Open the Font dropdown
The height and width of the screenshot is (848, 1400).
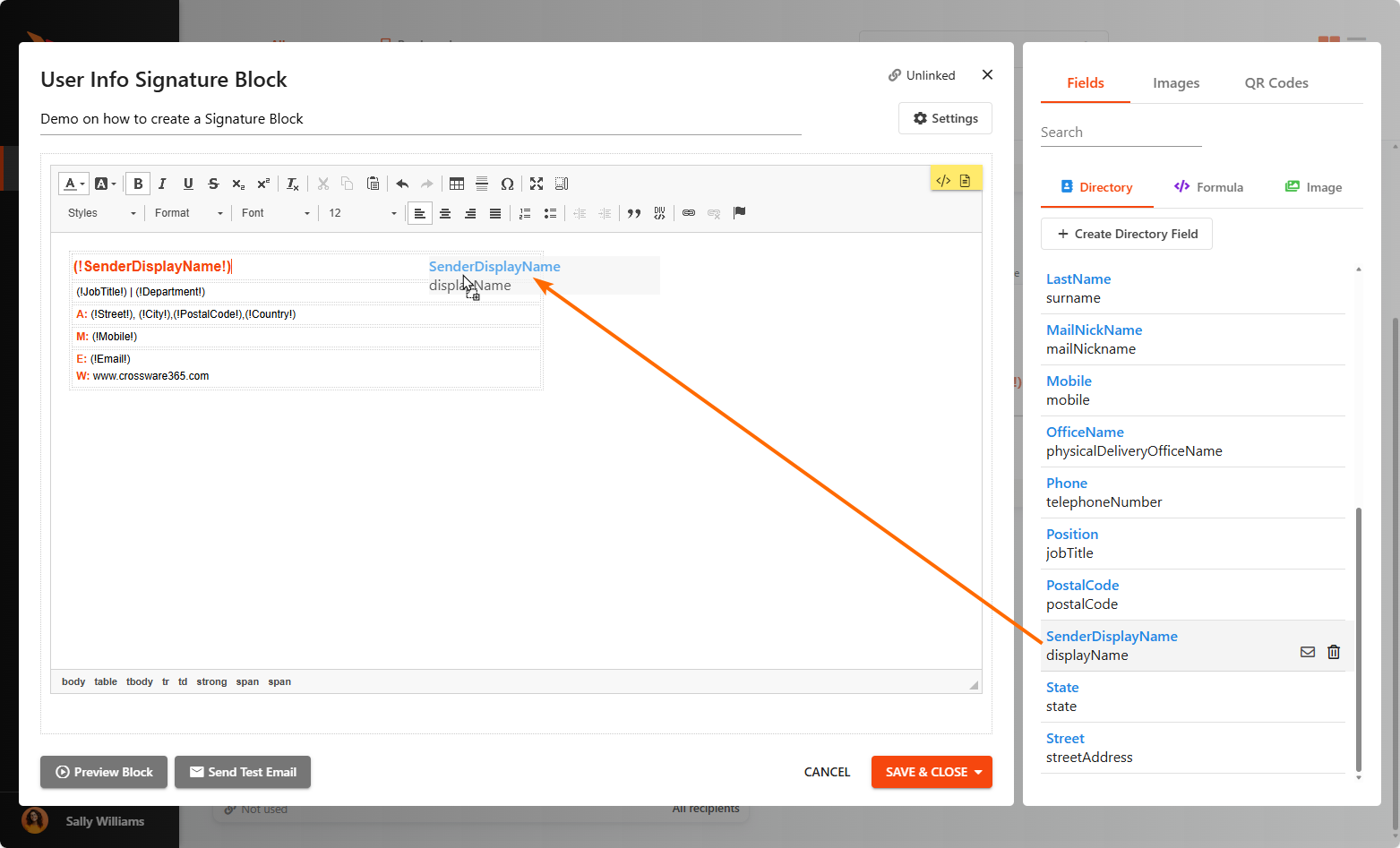pyautogui.click(x=275, y=213)
